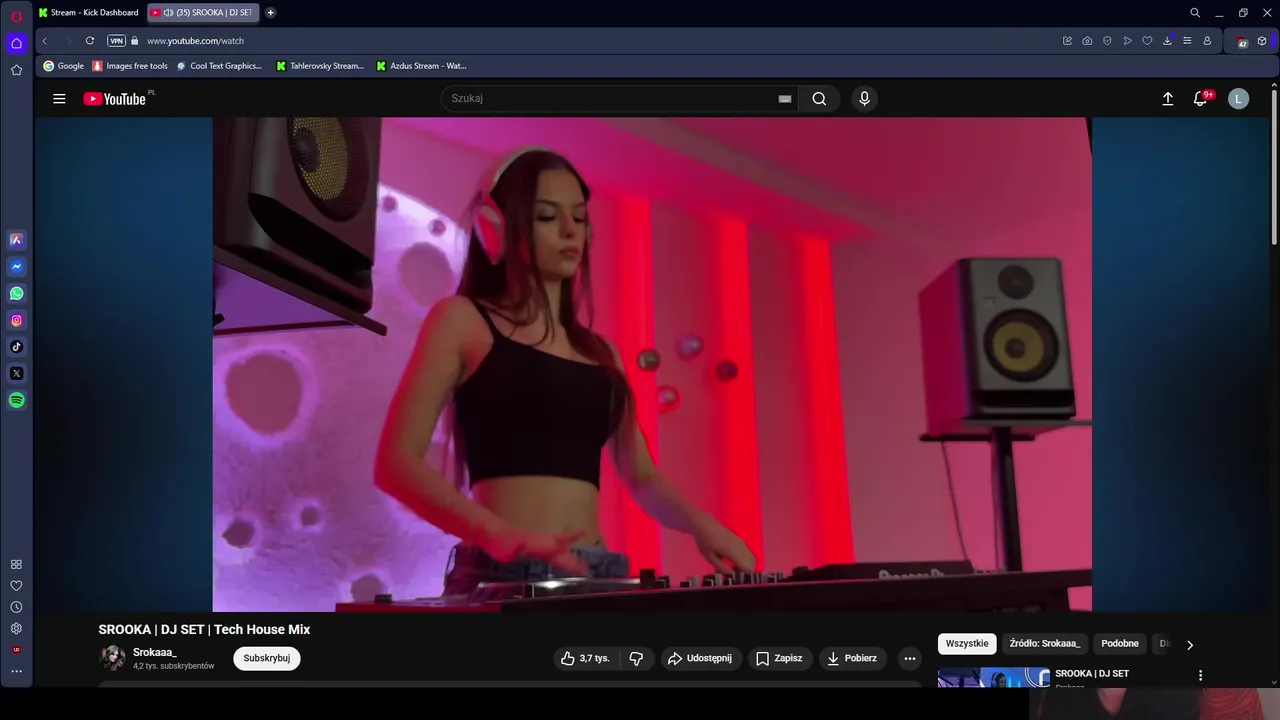Open the extension icon with the 47 badge

1242,41
